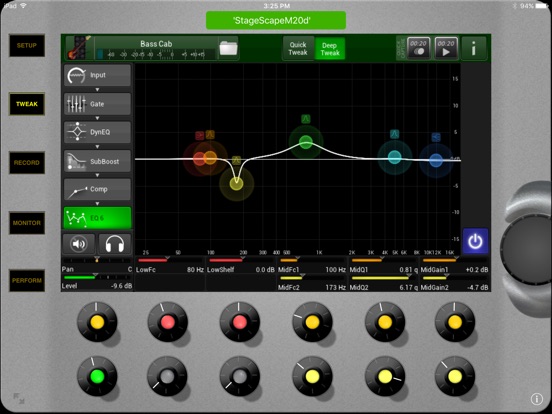Start Quick Capture recording at 00:20
The image size is (552, 414).
(419, 48)
